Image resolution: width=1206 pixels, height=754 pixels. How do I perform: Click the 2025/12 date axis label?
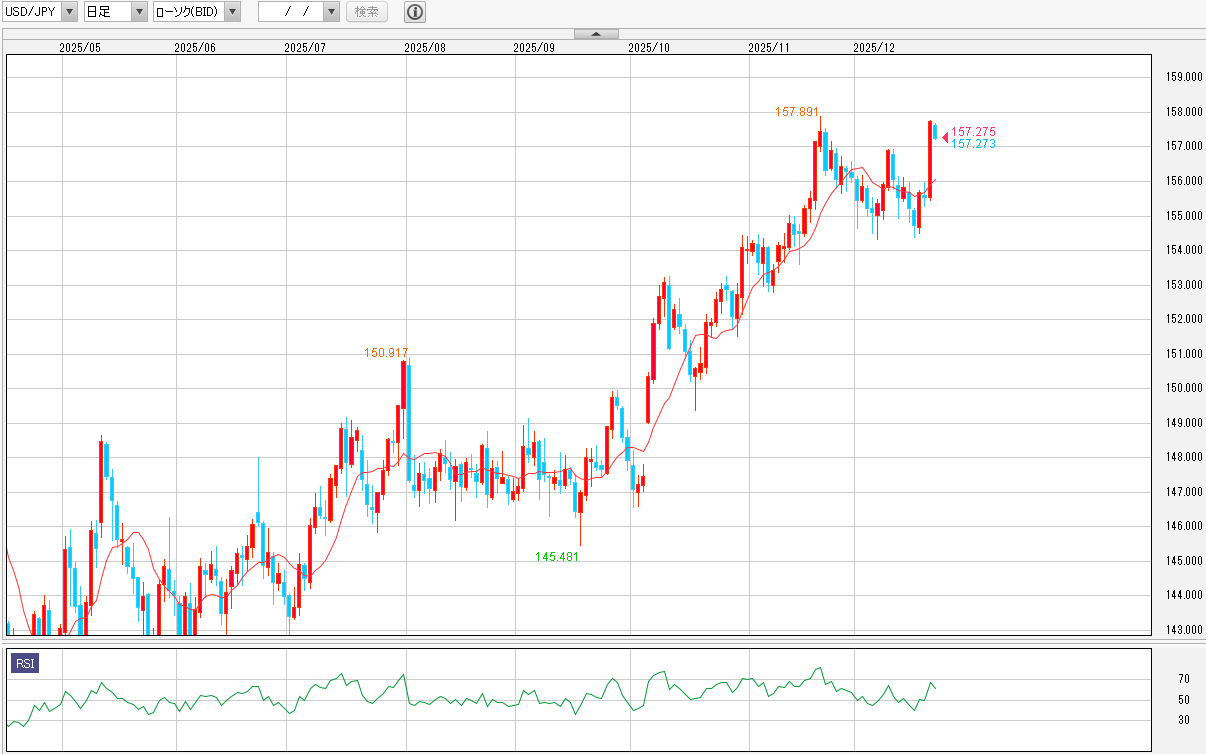(x=874, y=47)
